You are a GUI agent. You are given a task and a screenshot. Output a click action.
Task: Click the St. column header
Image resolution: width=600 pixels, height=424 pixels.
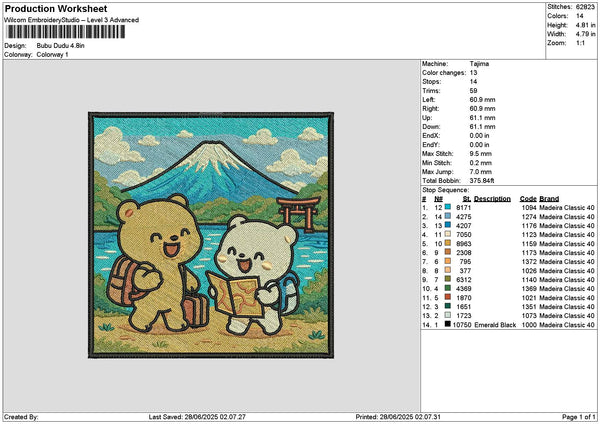coord(466,199)
